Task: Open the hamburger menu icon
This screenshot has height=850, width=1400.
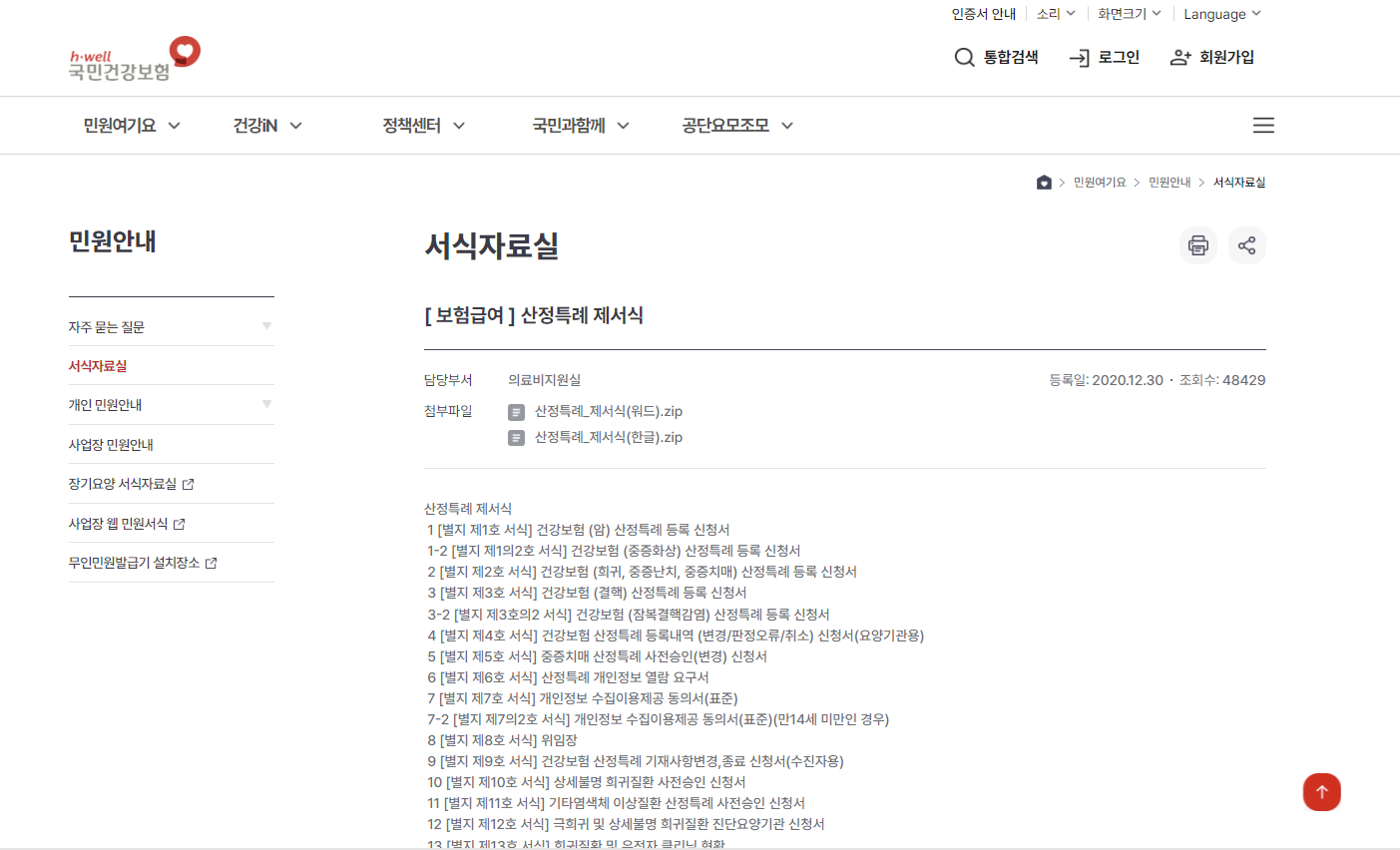Action: tap(1262, 125)
